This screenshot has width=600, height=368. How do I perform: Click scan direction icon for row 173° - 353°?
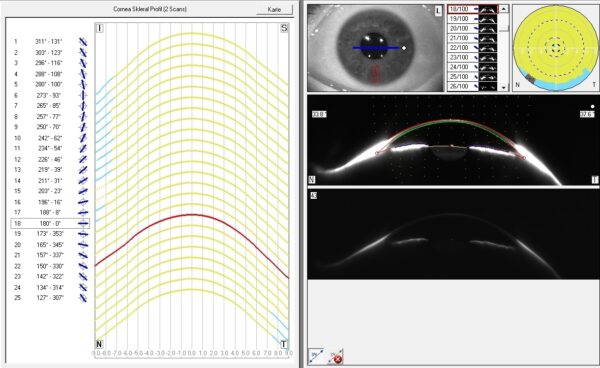(83, 234)
